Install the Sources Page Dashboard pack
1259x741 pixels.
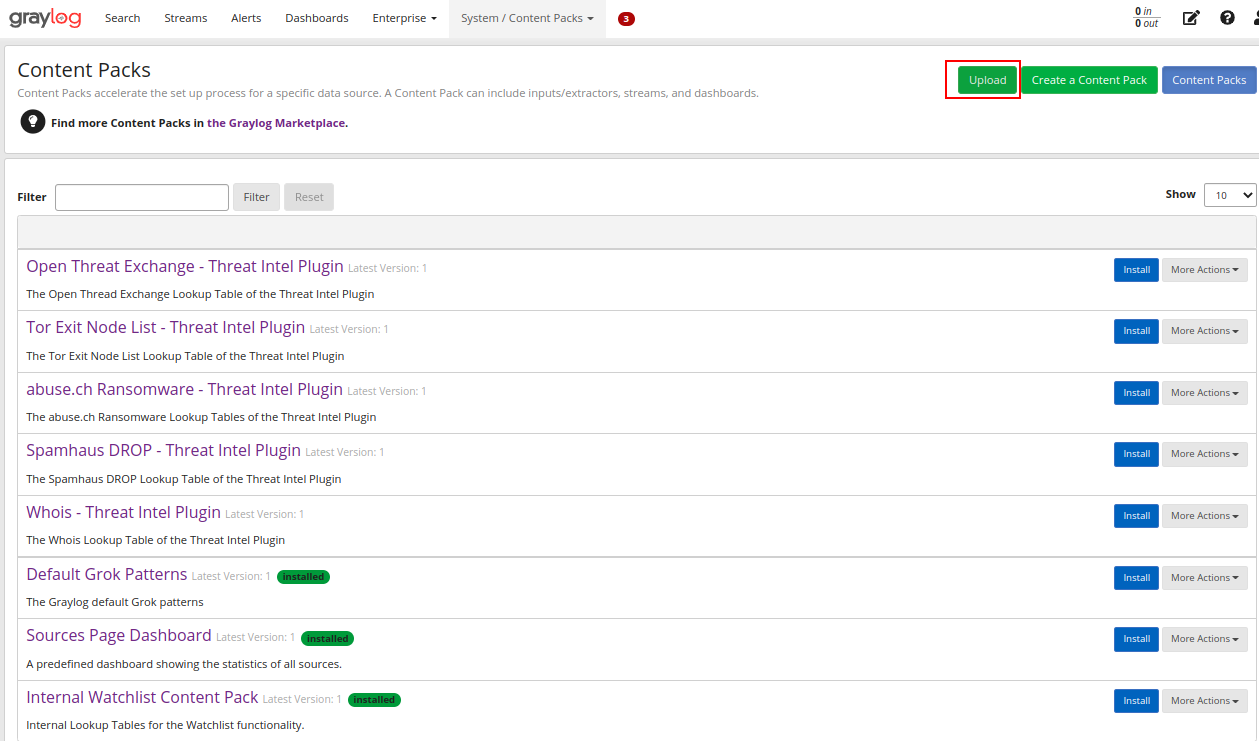1136,639
